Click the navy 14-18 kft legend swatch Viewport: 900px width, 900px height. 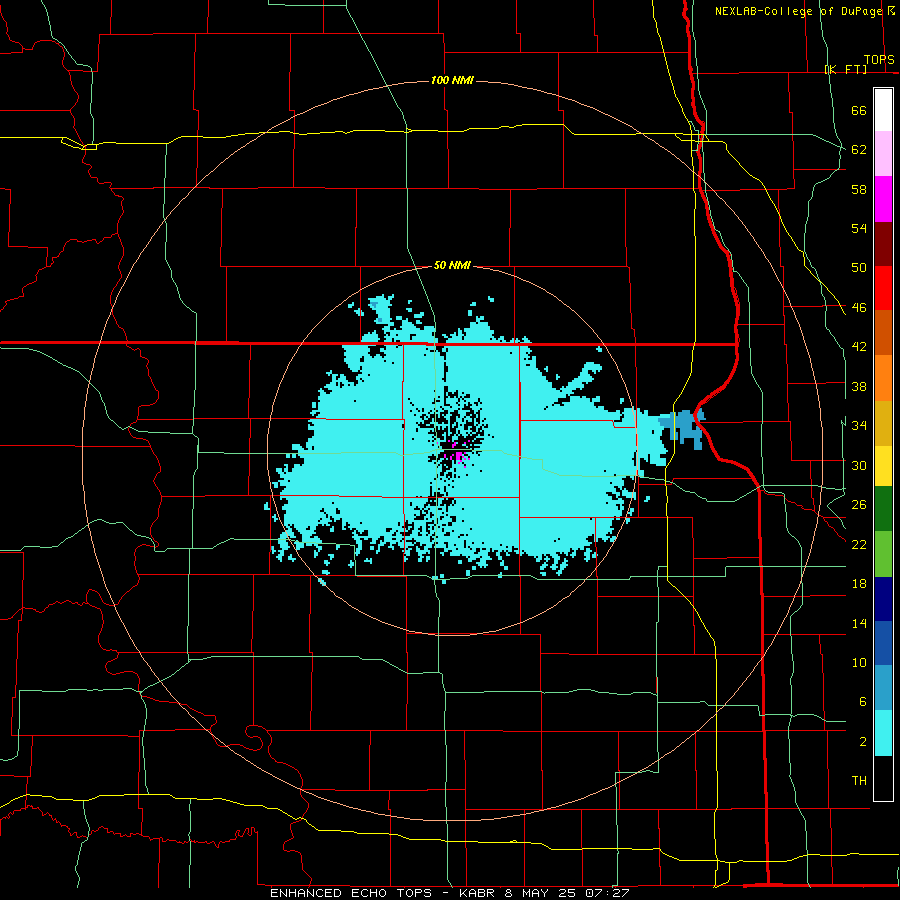point(883,599)
